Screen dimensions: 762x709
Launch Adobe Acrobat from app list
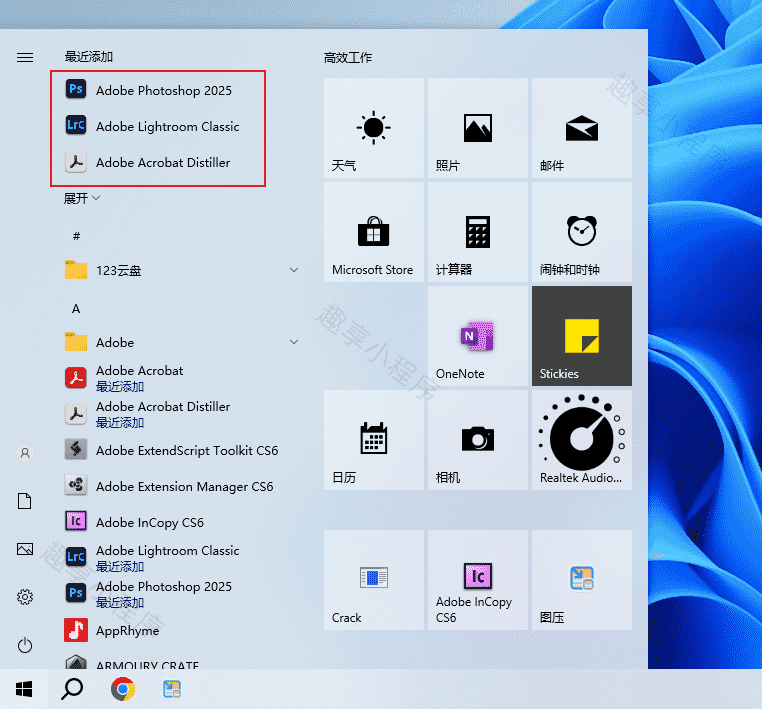pyautogui.click(x=181, y=378)
